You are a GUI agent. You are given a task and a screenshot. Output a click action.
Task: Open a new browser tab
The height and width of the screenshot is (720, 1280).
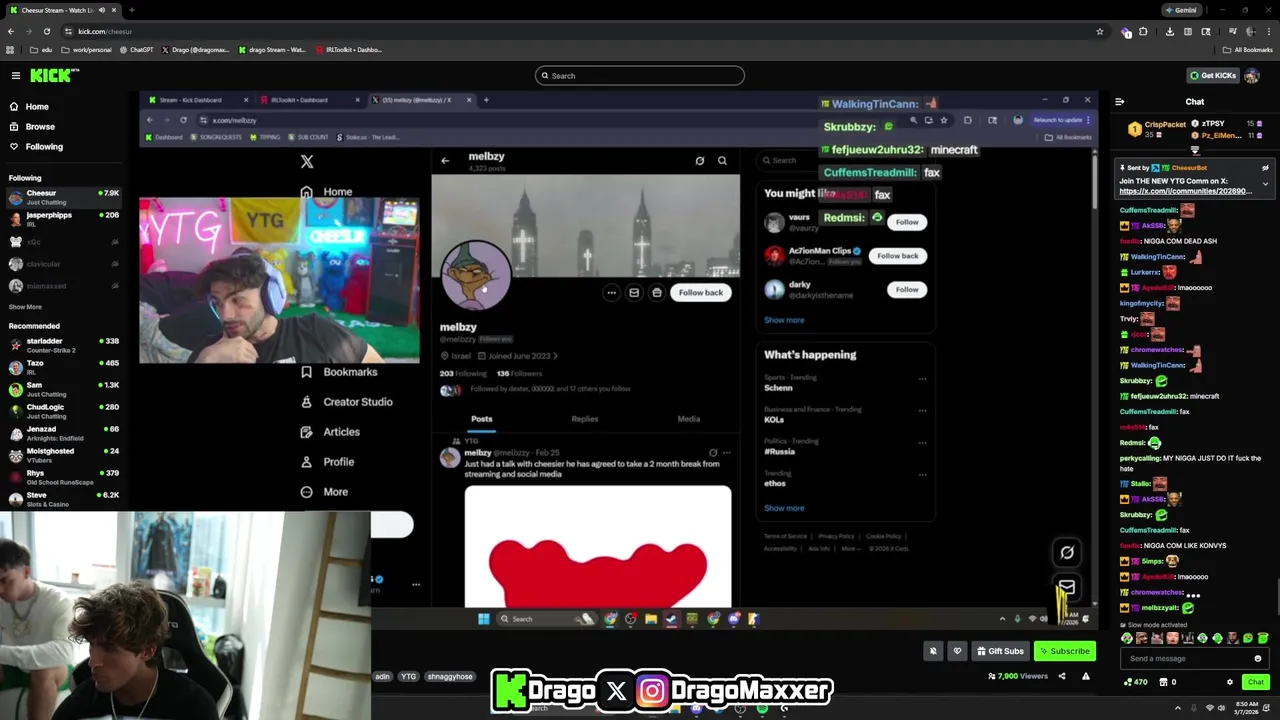(131, 10)
